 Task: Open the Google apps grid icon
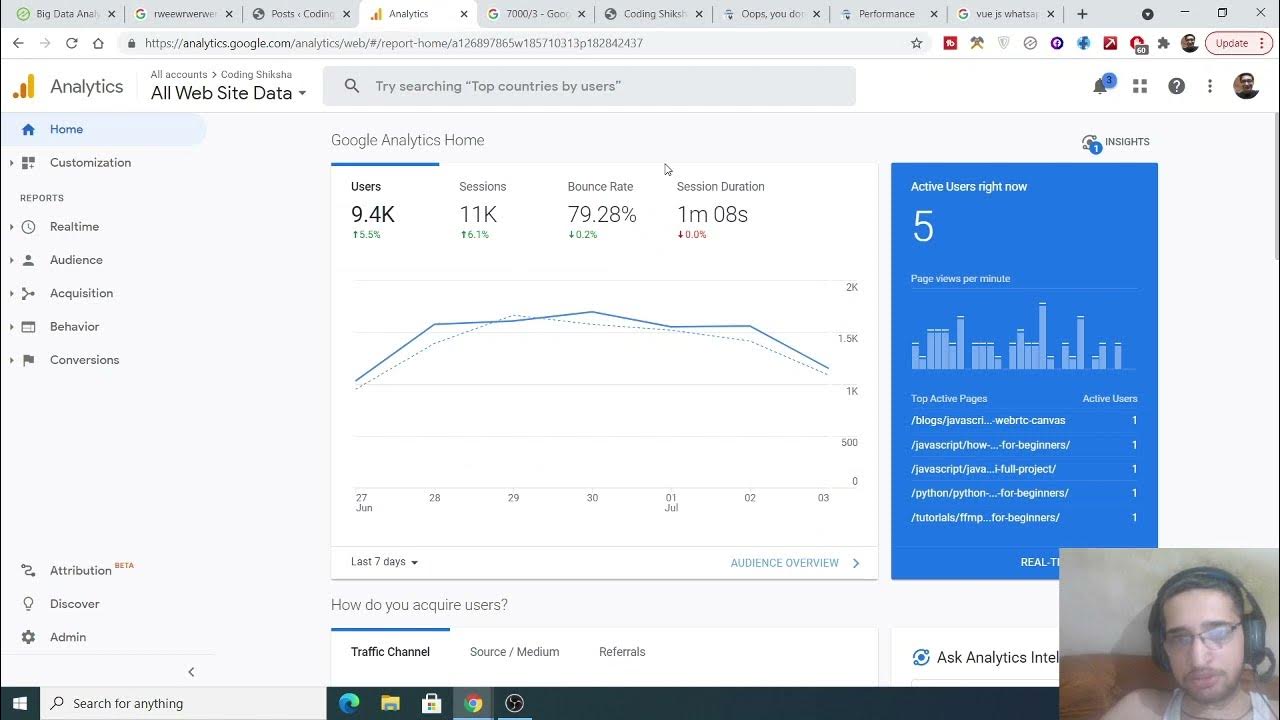point(1139,86)
